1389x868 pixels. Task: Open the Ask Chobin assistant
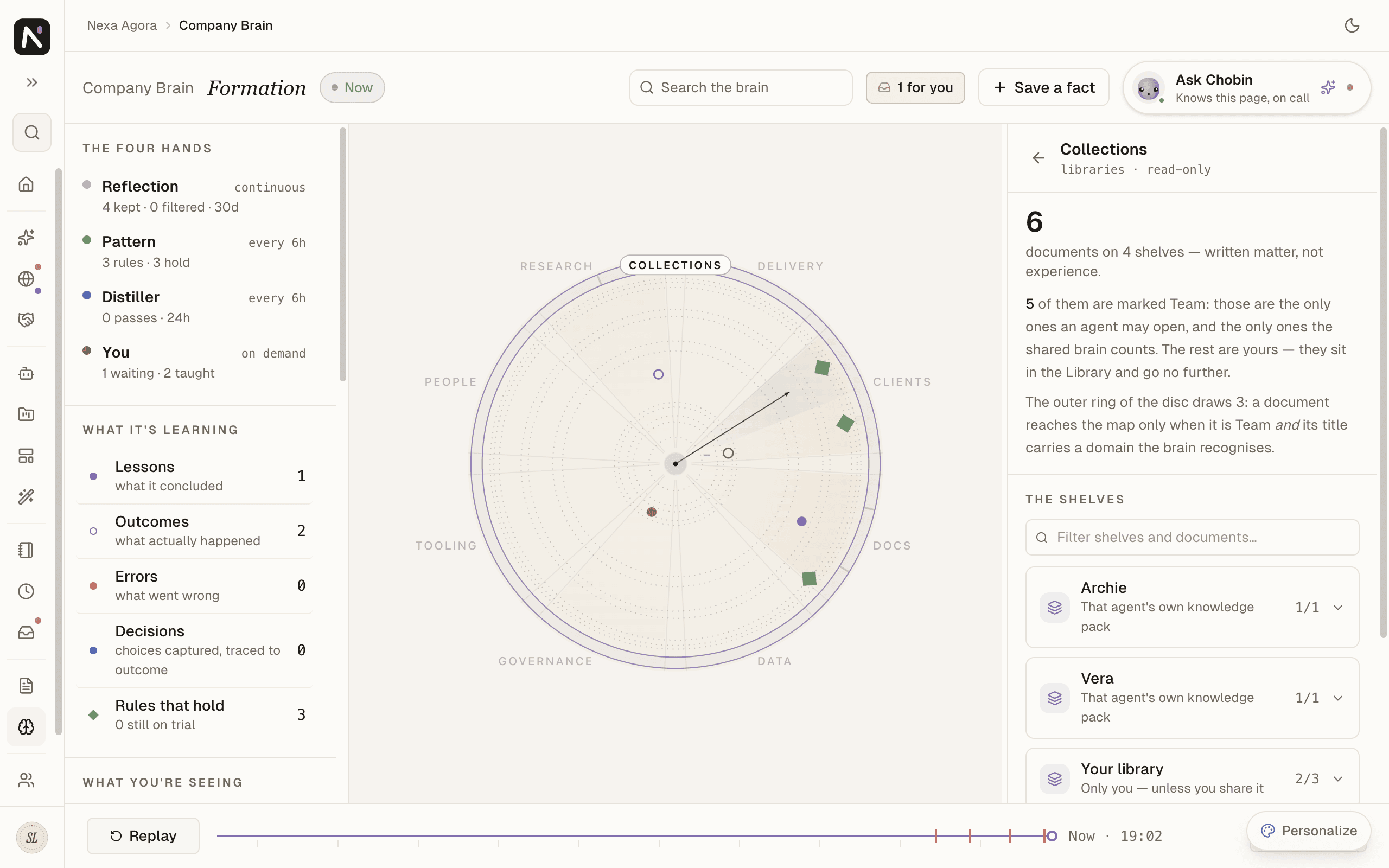click(x=1247, y=88)
